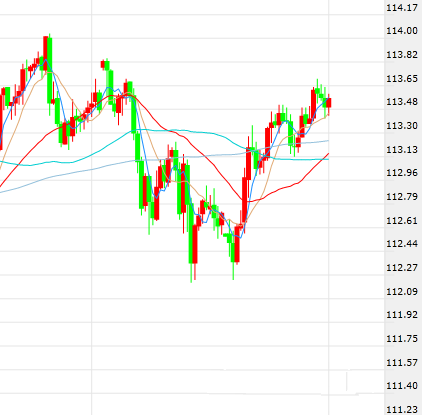Screen dimensions: 422x415
Task: Click the 111.75 price scale label
Action: [x=402, y=339]
